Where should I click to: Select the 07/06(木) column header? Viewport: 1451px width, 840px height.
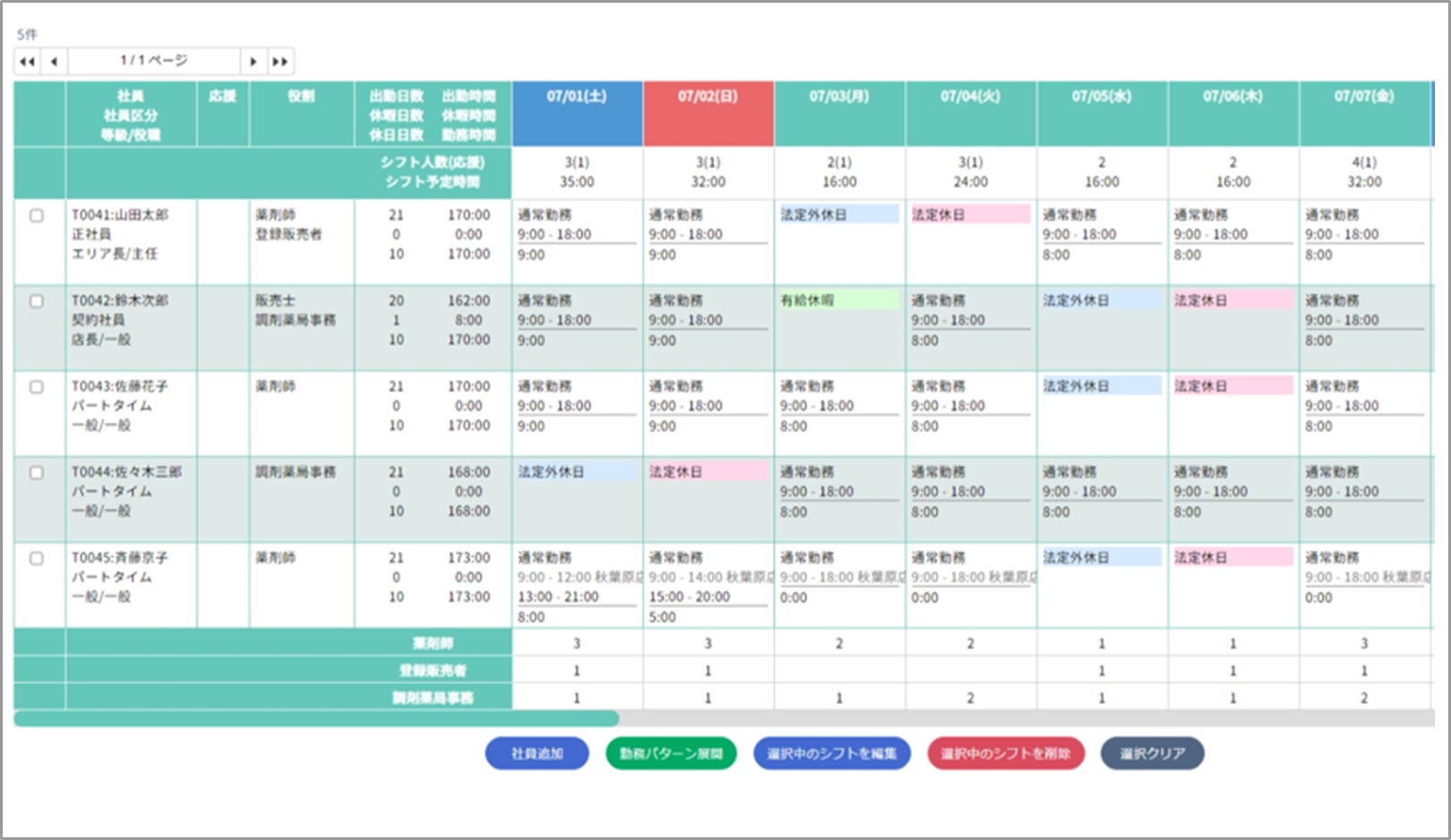[1233, 114]
